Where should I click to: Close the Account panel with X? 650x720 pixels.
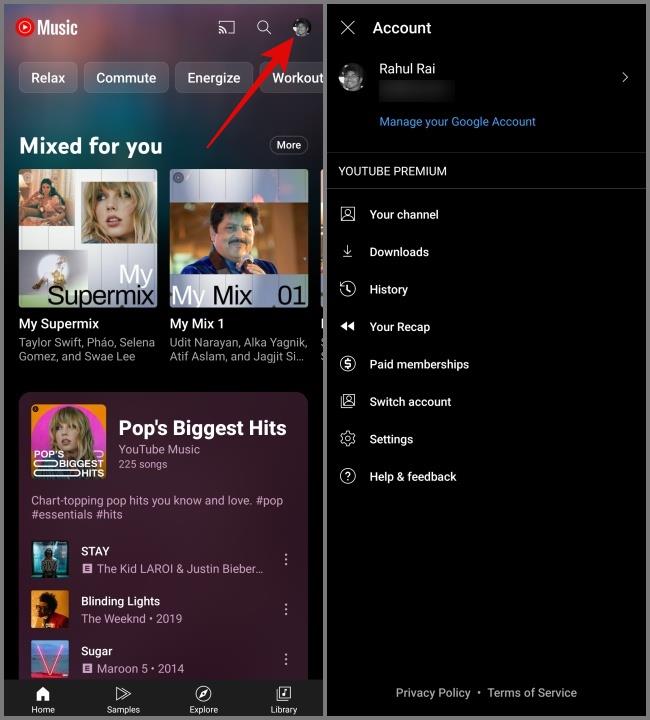(x=348, y=28)
